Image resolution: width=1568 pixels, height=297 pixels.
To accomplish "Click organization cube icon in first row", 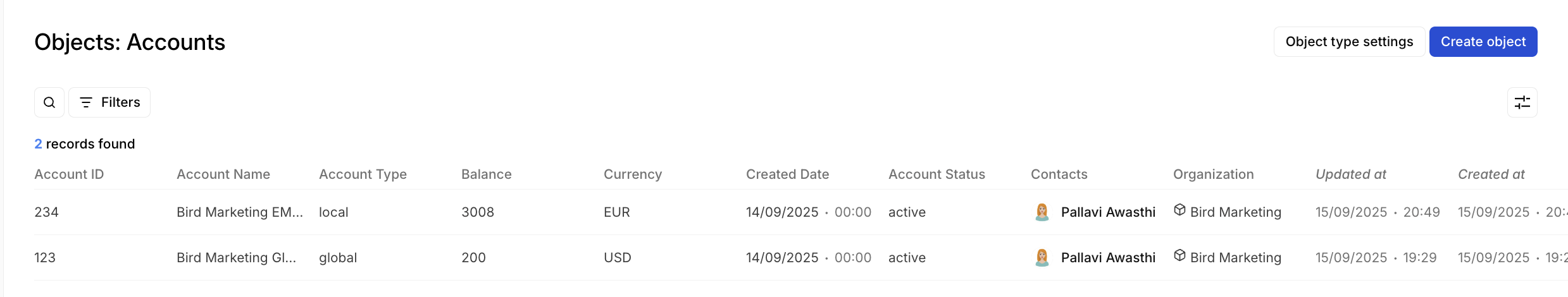I will coord(1179,210).
